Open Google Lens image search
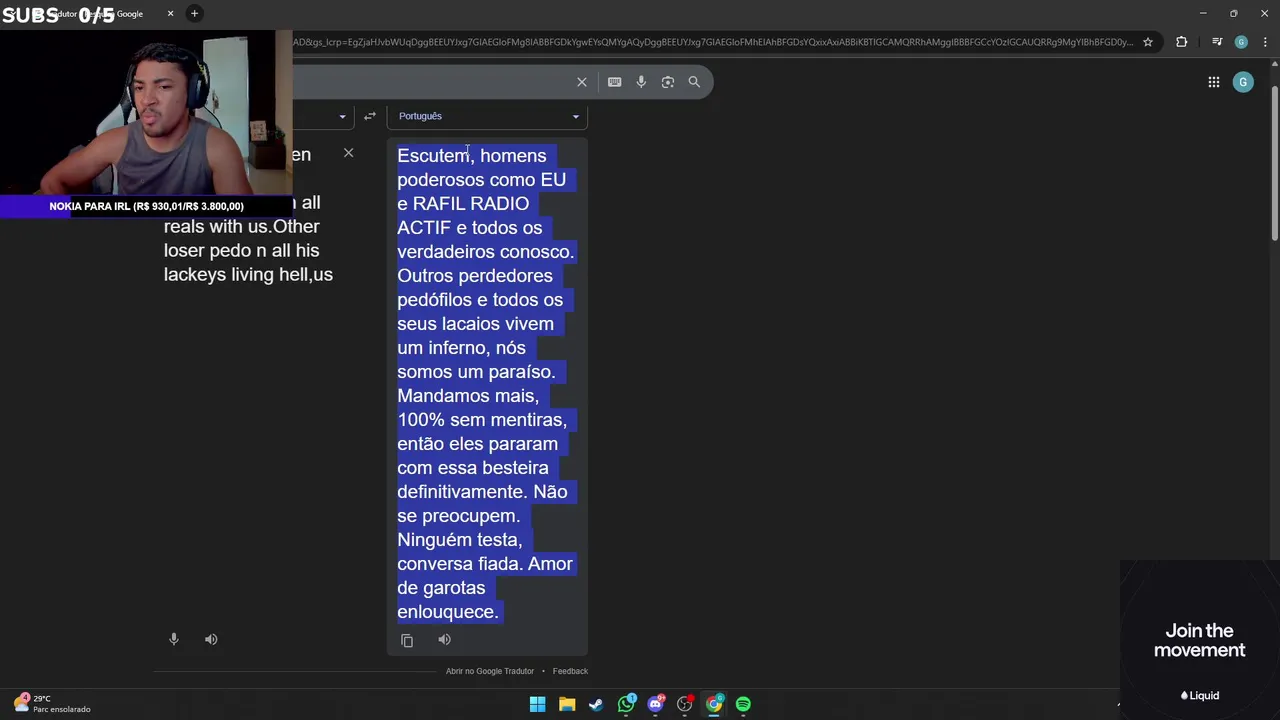Screen dimensions: 1280x720 668,82
